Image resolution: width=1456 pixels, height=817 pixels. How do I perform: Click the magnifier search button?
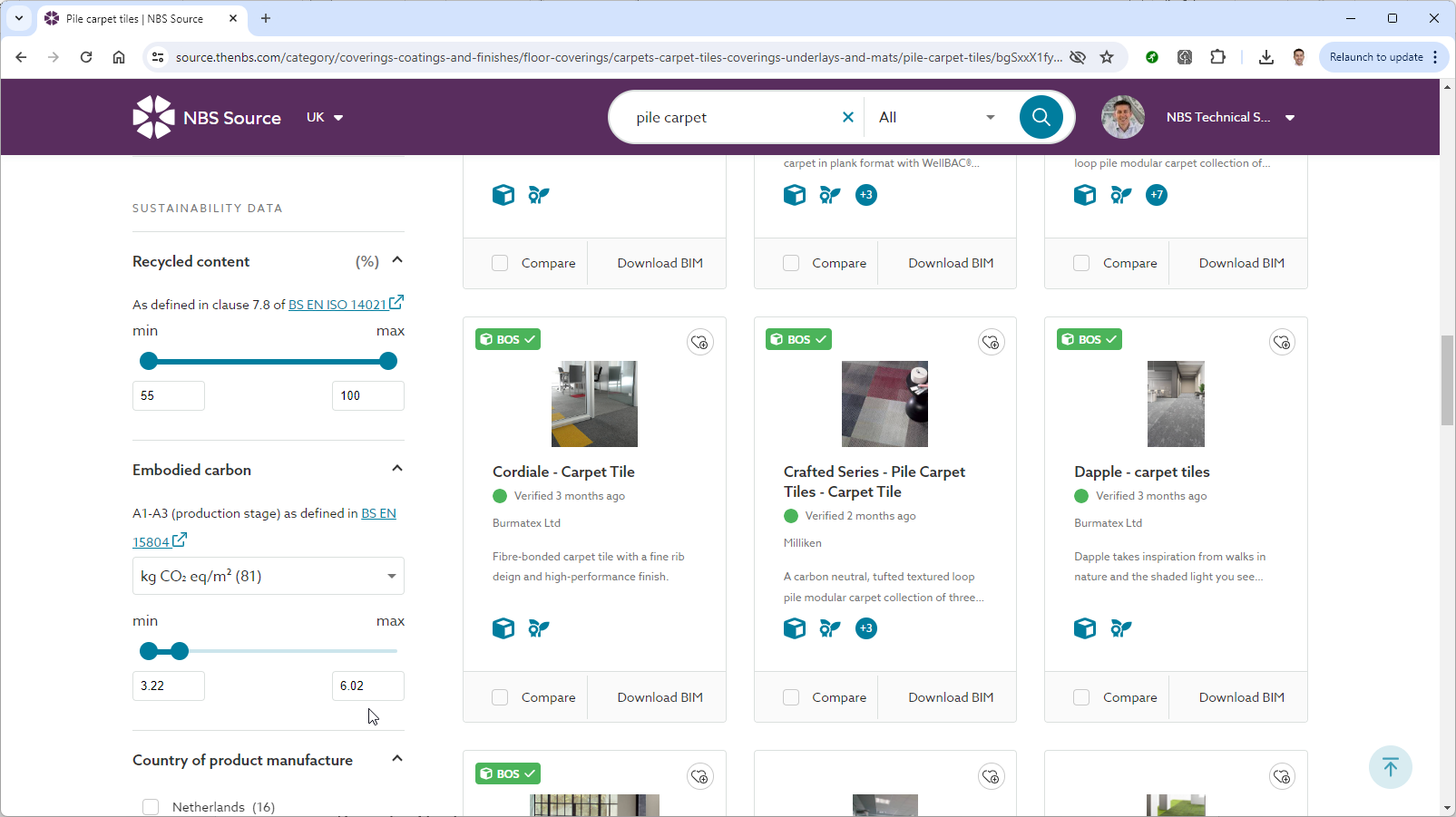pos(1041,117)
